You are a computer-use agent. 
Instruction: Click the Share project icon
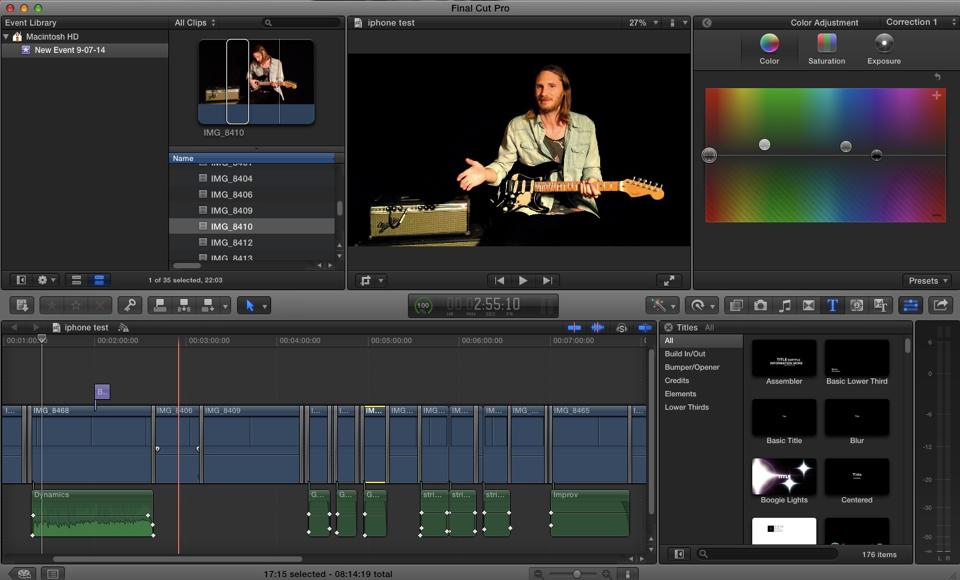[940, 305]
